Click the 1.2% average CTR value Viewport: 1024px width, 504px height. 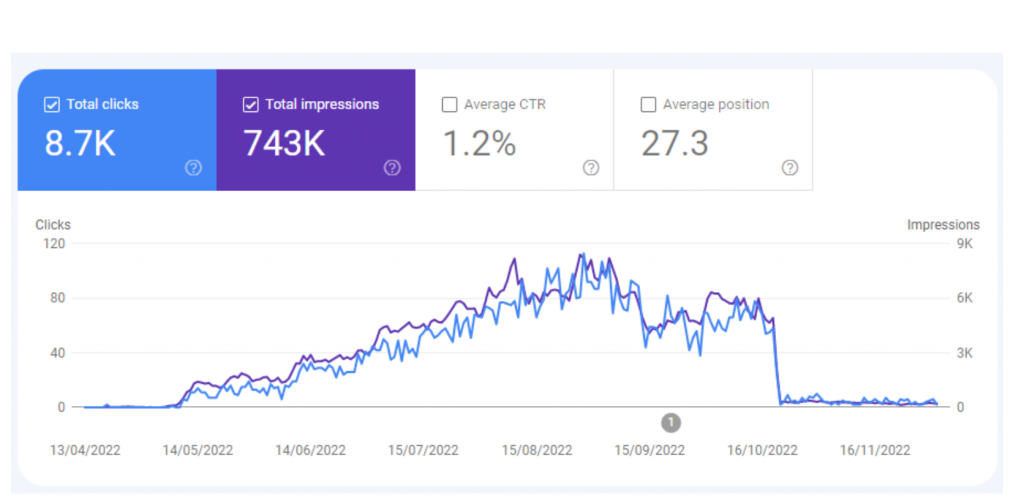coord(478,144)
